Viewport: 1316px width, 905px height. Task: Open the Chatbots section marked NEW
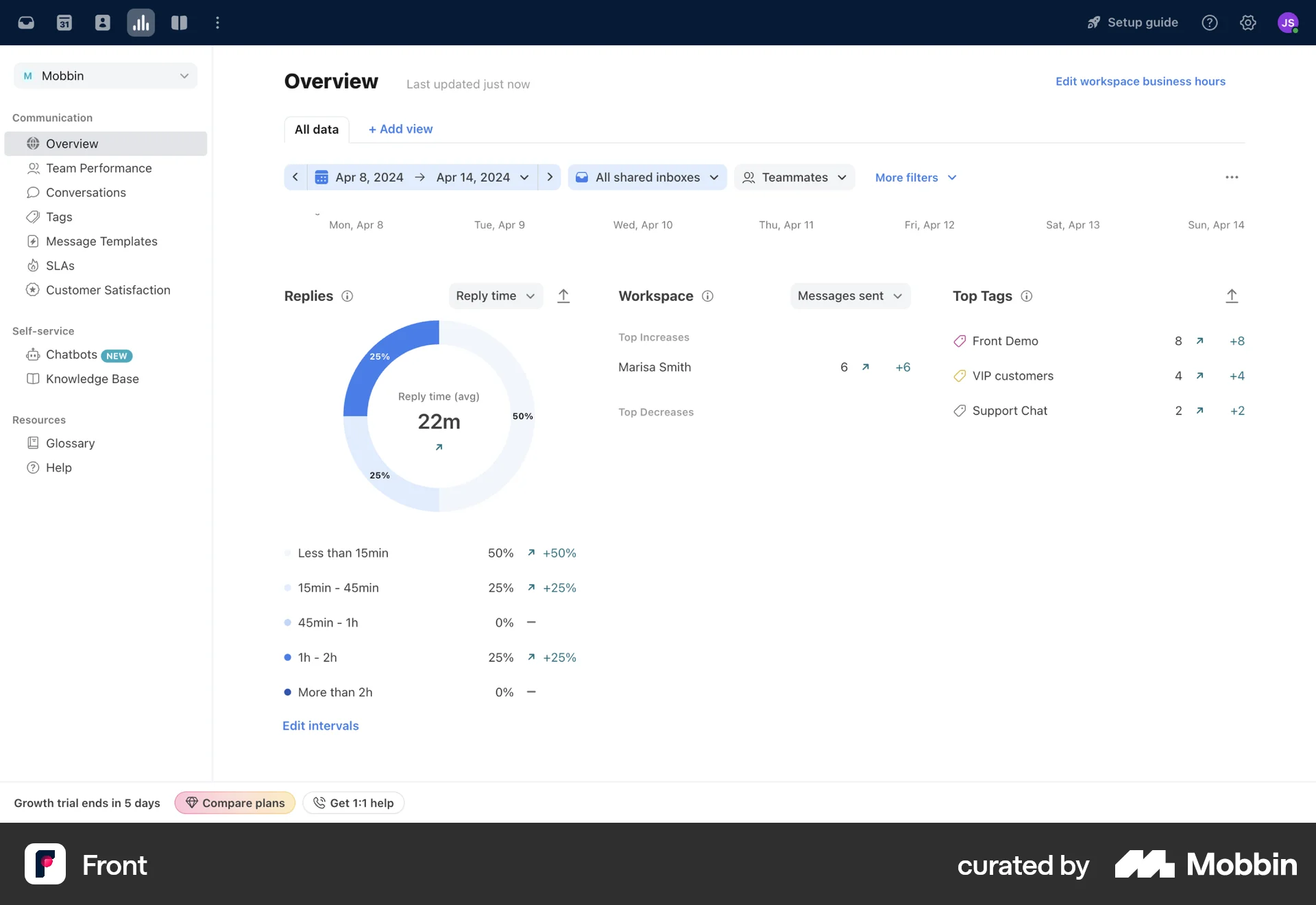(x=71, y=354)
